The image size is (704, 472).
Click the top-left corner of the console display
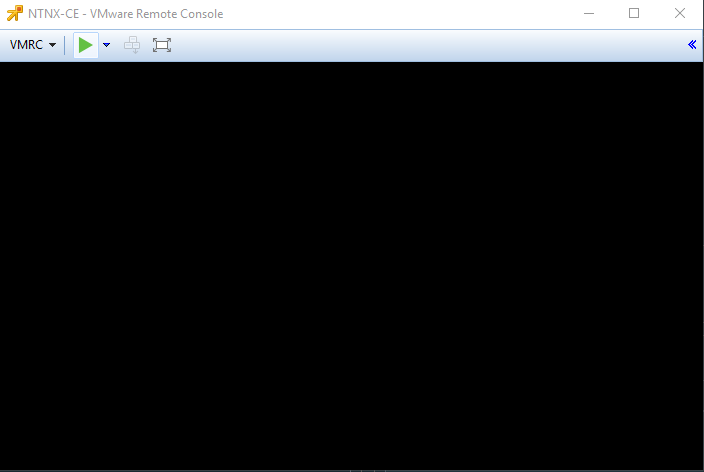(x=4, y=65)
